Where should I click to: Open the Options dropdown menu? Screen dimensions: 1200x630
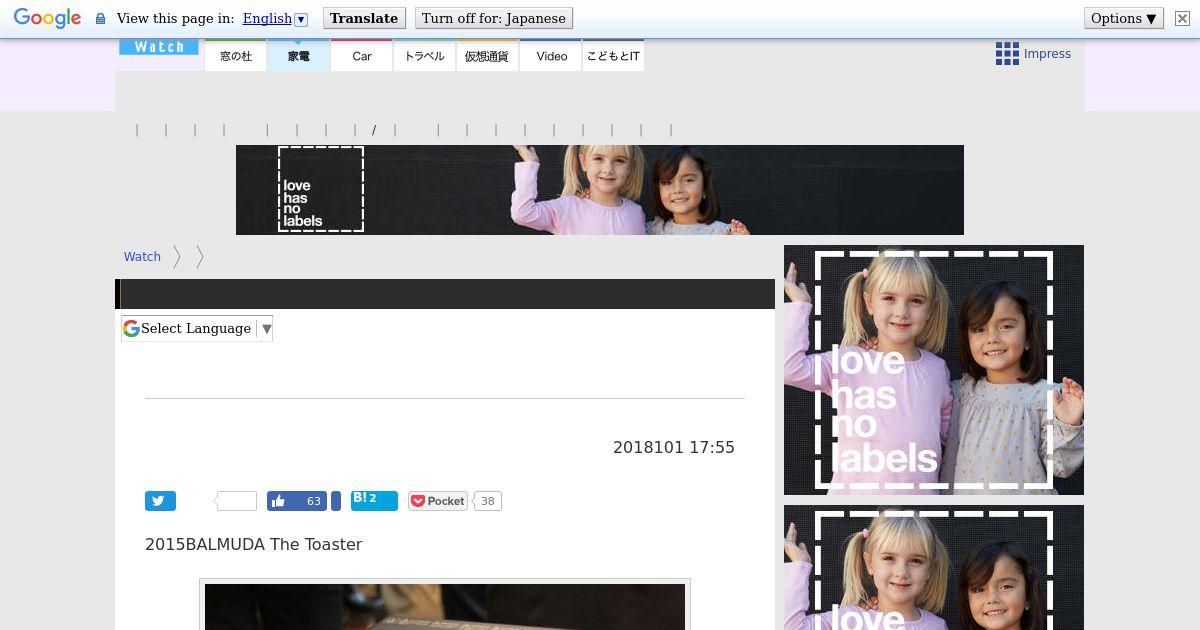(1124, 18)
